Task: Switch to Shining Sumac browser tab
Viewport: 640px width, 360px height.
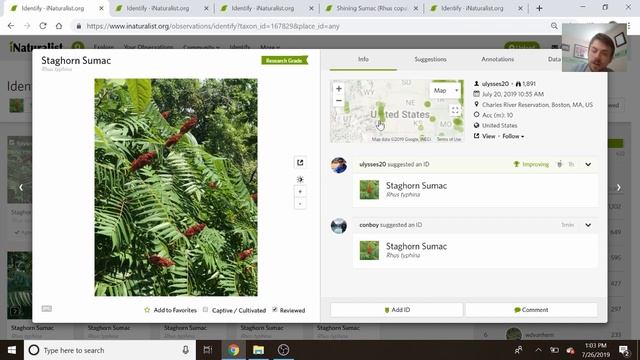Action: 371,8
